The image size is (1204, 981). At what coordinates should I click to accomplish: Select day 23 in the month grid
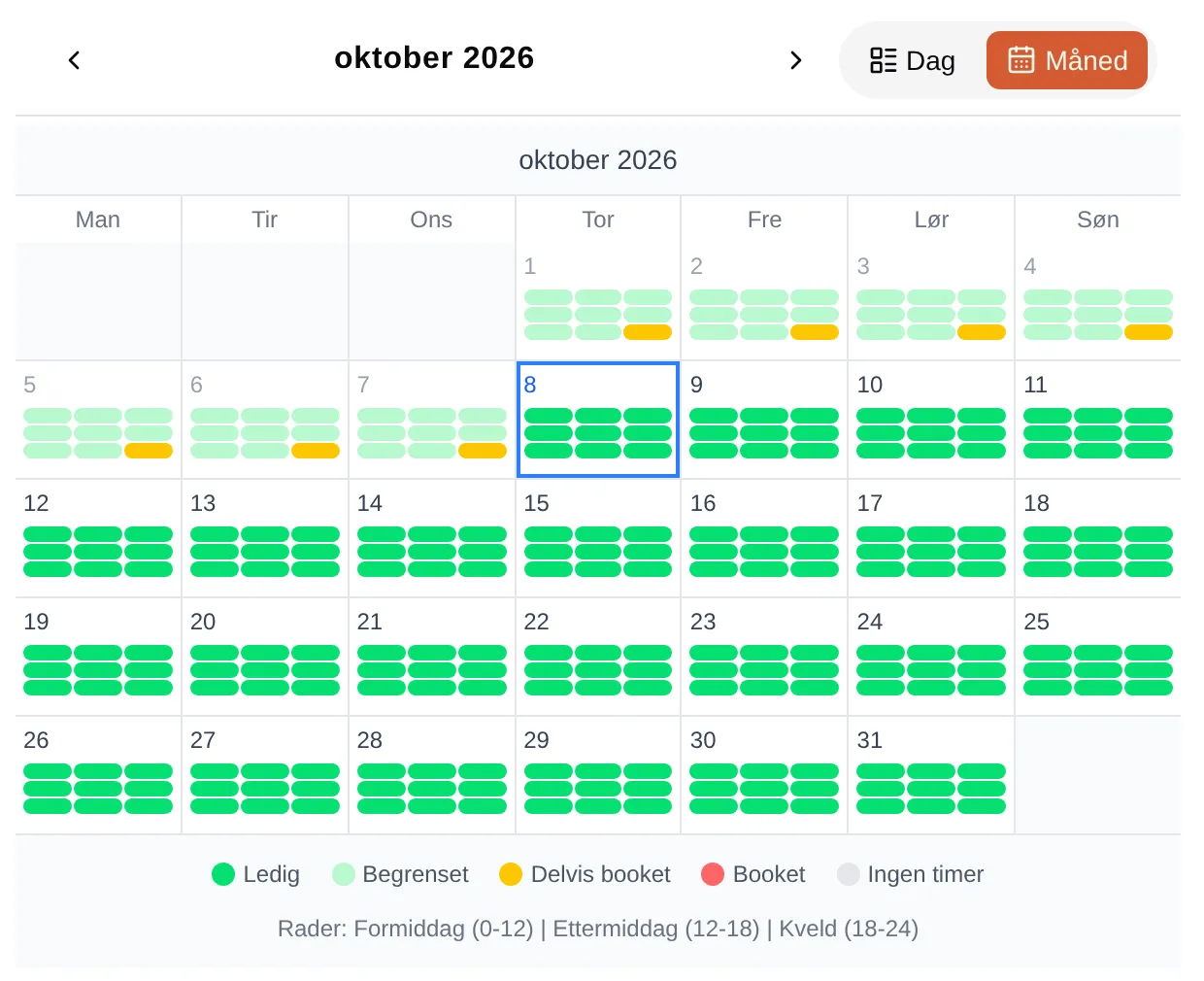pyautogui.click(x=764, y=657)
